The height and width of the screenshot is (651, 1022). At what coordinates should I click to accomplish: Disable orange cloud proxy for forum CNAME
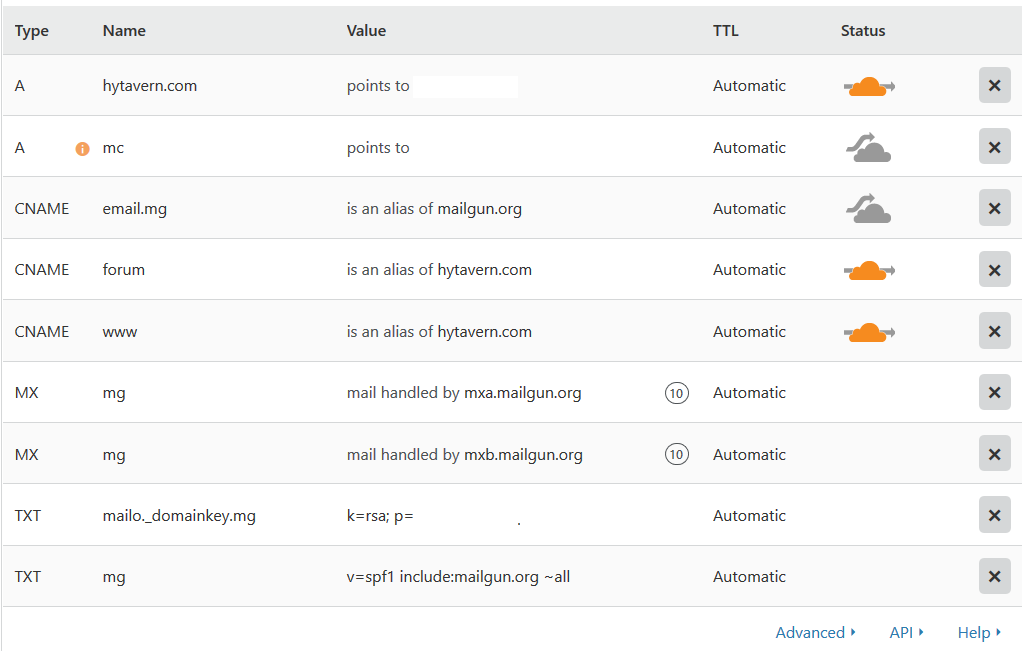(x=869, y=270)
